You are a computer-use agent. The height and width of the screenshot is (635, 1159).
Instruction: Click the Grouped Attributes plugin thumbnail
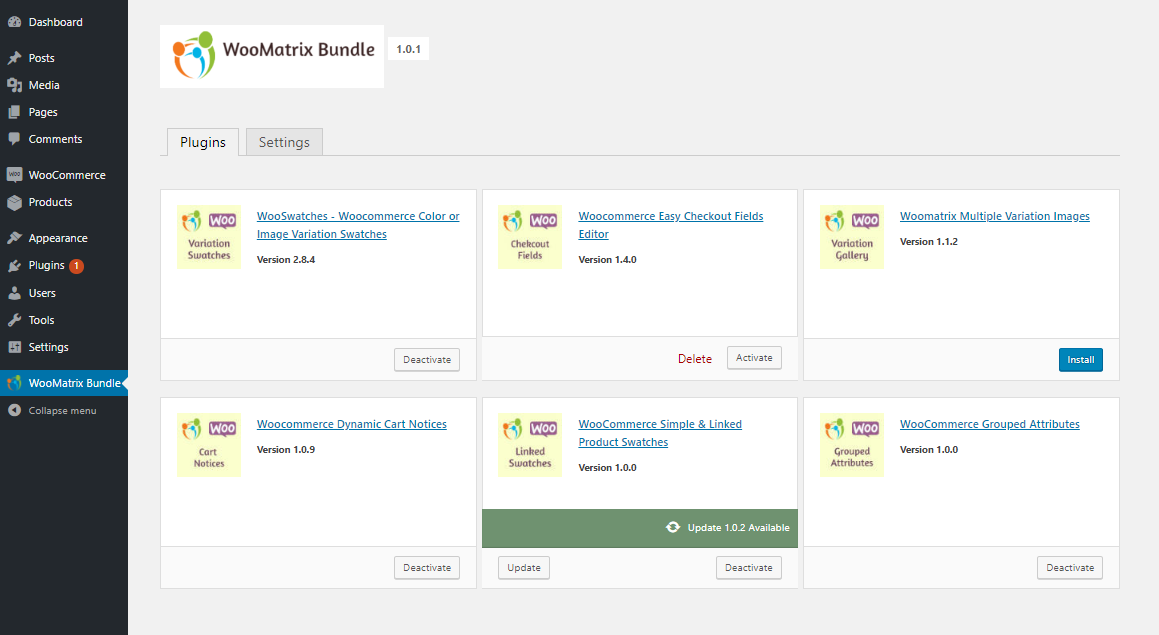coord(852,445)
